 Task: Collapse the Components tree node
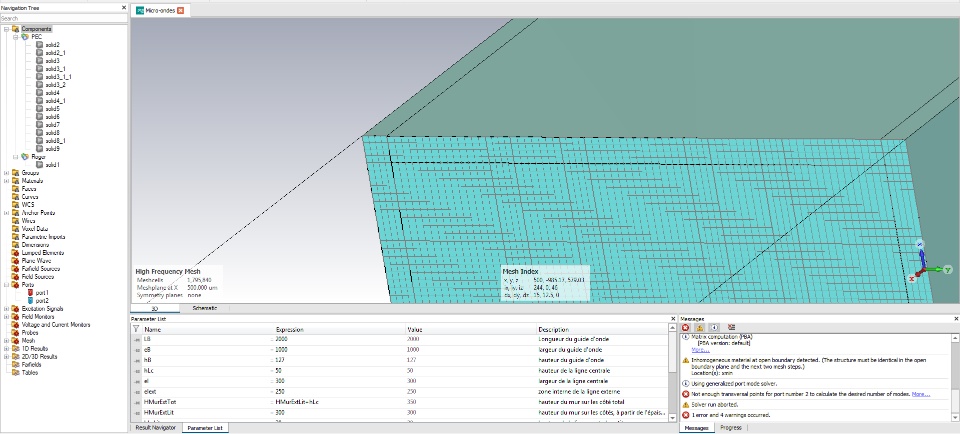point(6,29)
